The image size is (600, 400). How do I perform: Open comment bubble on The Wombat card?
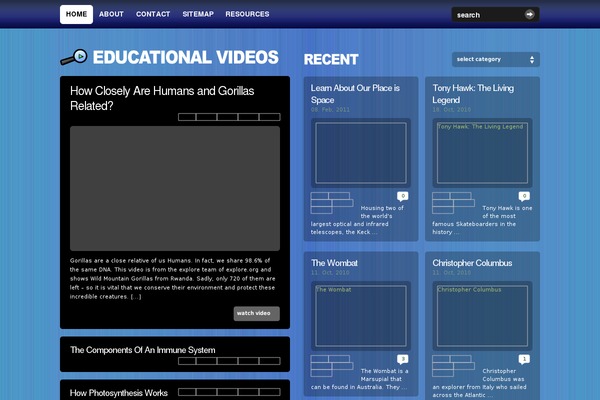[x=403, y=359]
